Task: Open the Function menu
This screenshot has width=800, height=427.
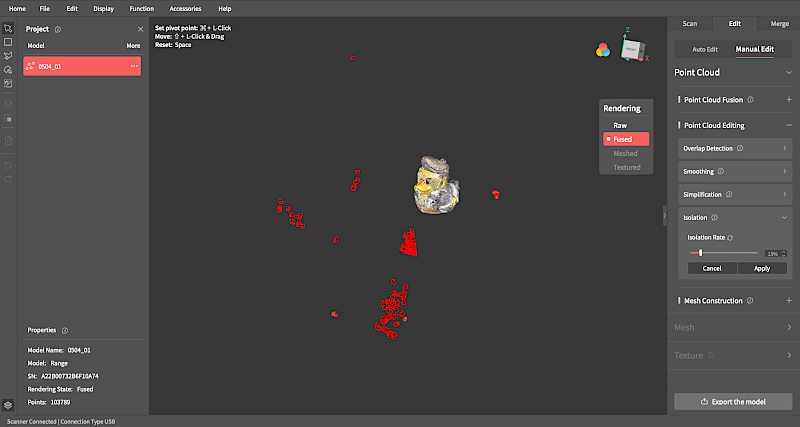Action: click(142, 9)
